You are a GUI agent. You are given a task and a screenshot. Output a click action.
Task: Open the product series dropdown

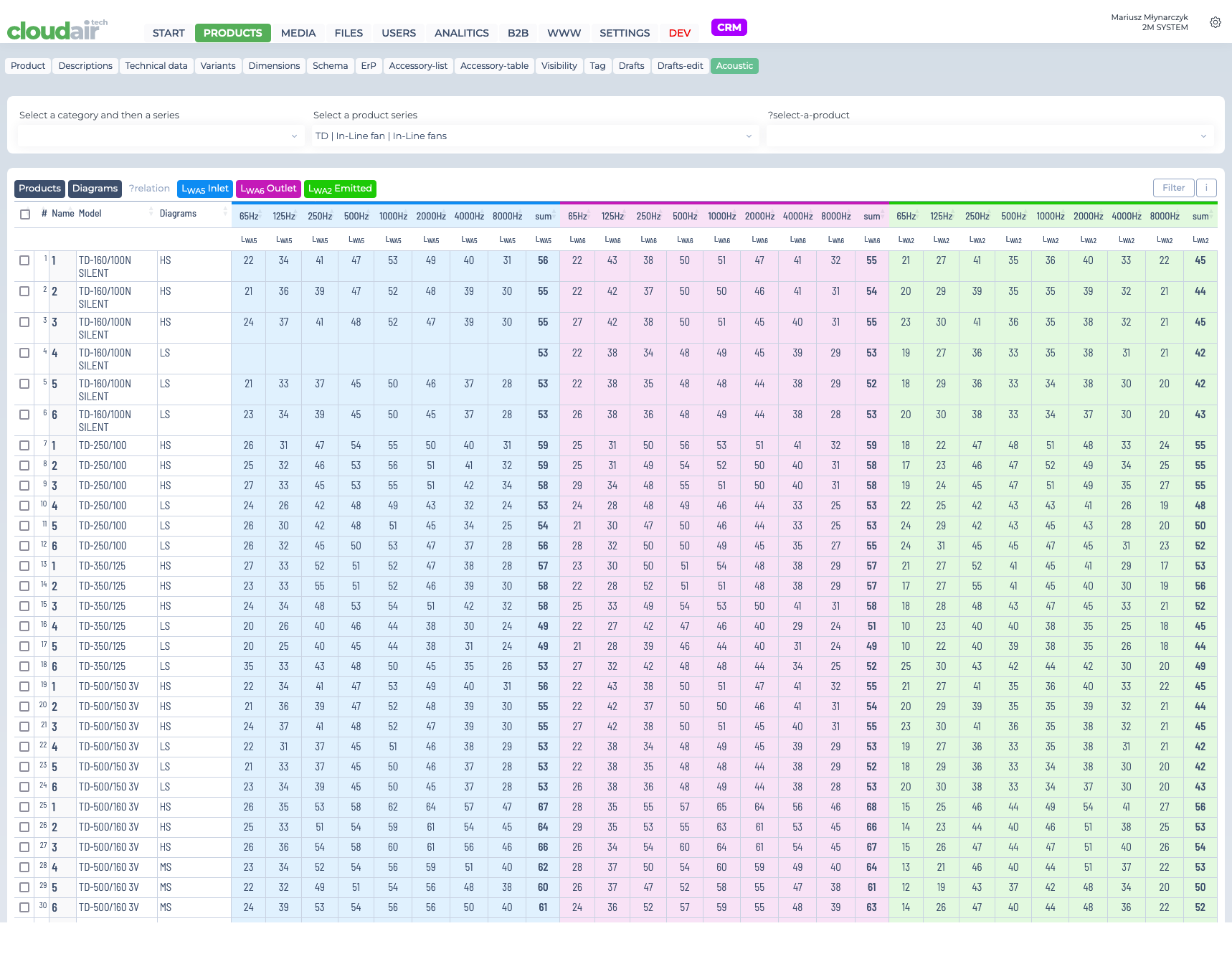click(x=536, y=136)
